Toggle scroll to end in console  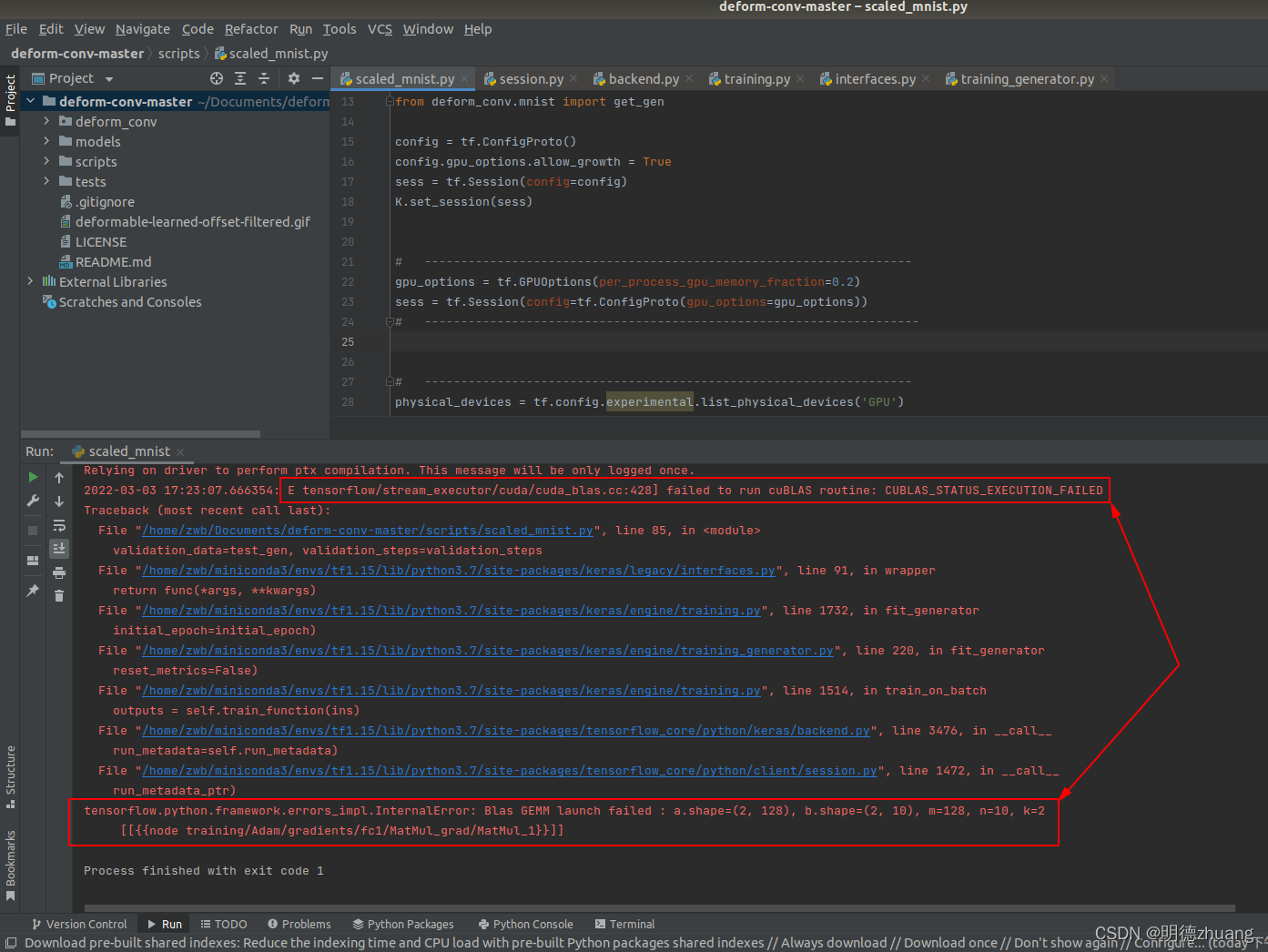59,548
